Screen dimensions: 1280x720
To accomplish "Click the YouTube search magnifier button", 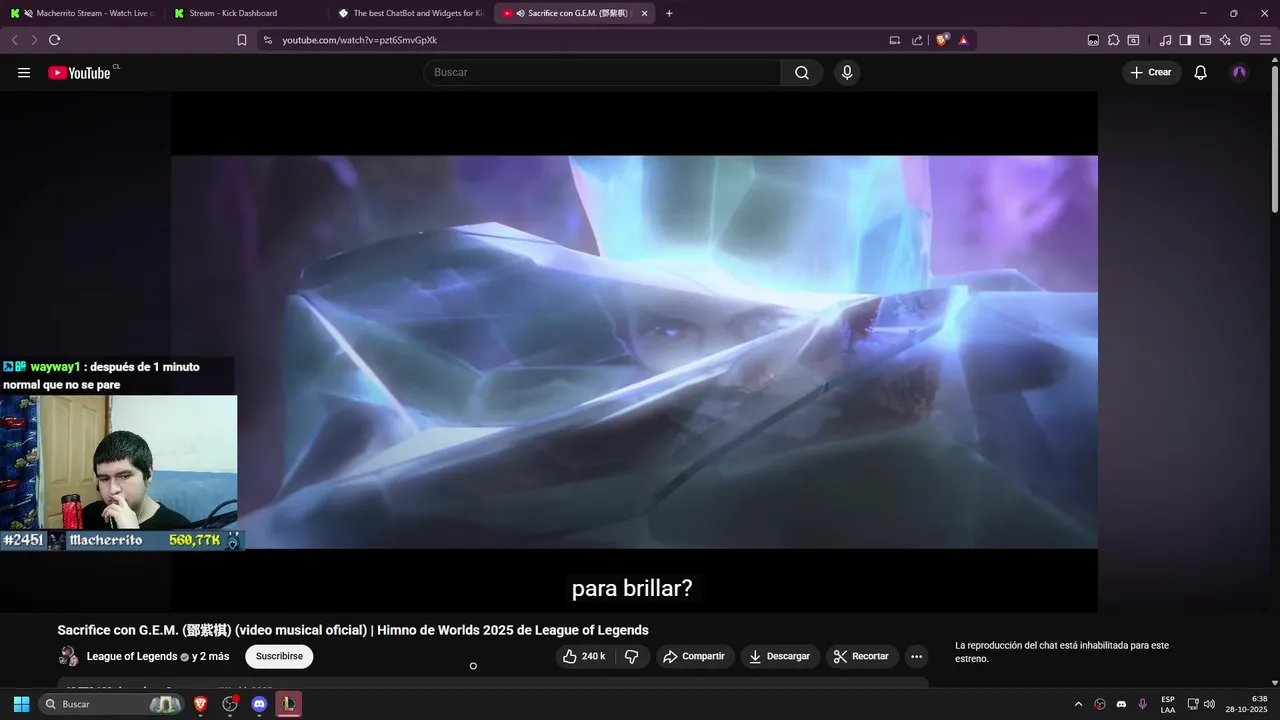I will (x=802, y=72).
